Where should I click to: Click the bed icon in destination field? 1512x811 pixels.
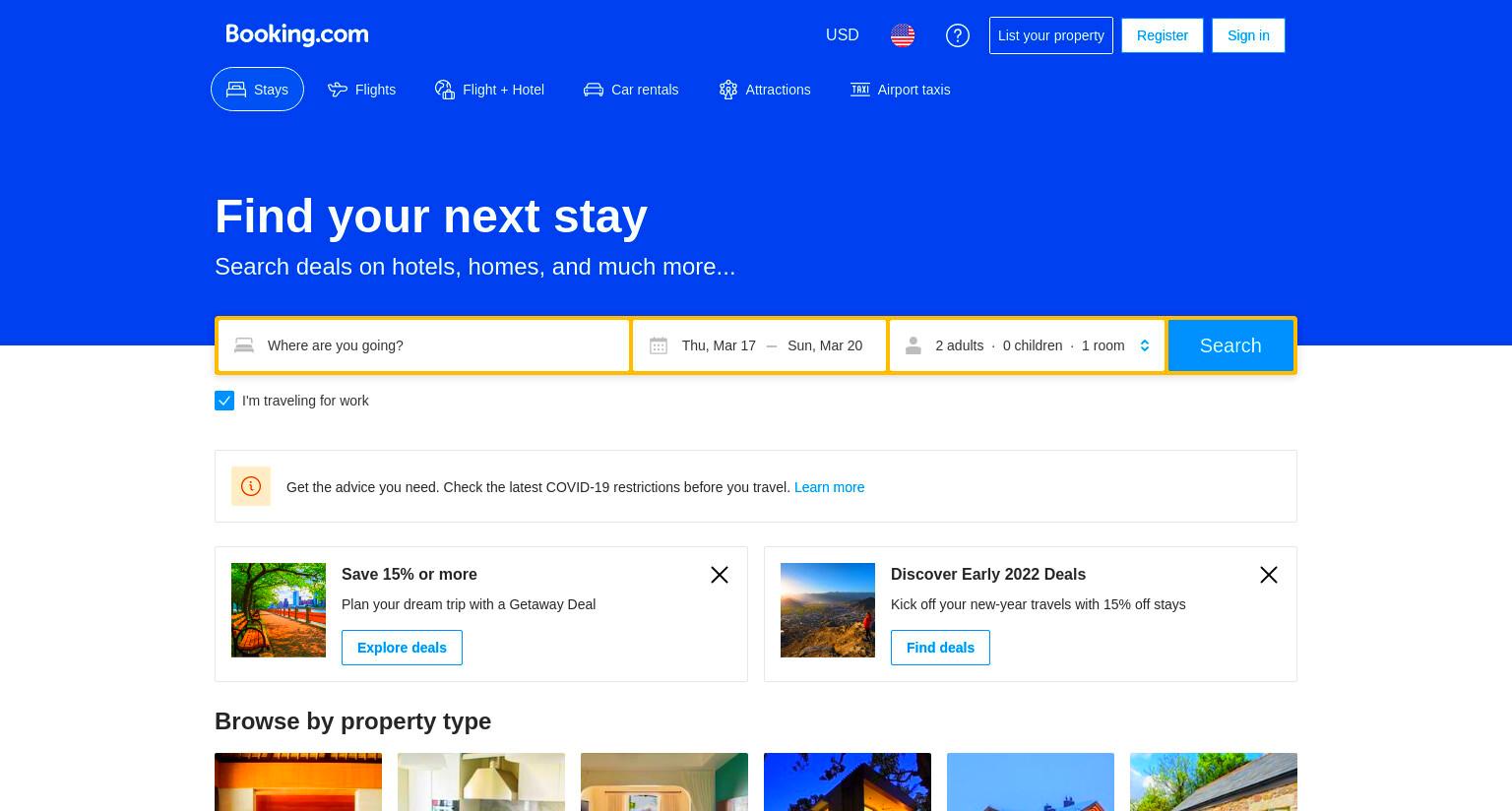[244, 345]
